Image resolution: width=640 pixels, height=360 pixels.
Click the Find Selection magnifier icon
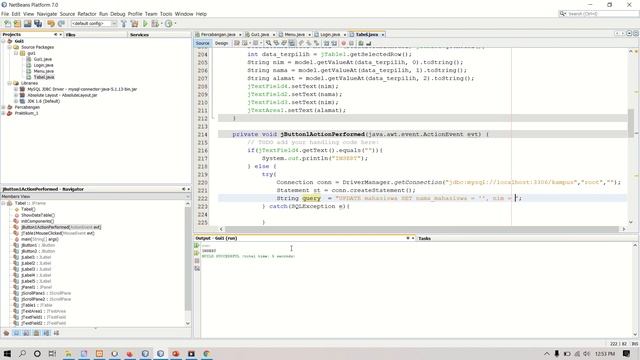[x=268, y=43]
